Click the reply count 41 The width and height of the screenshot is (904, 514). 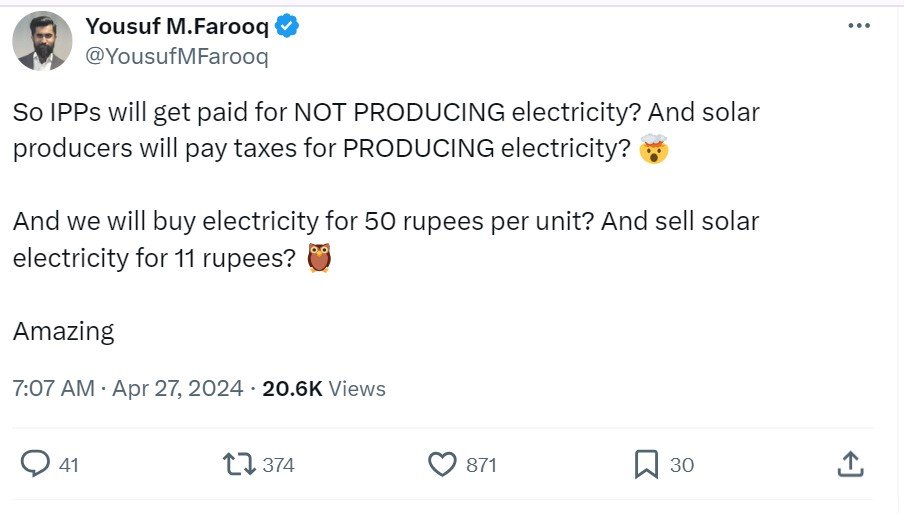pos(69,465)
